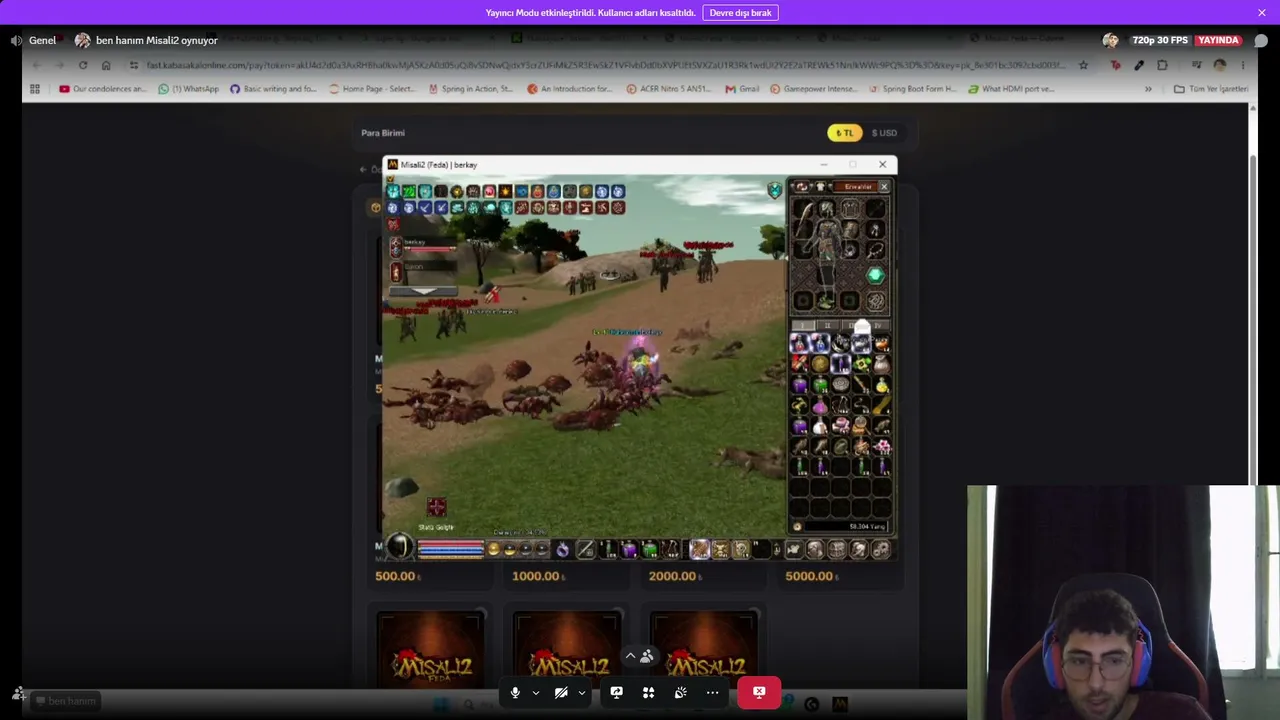Viewport: 1280px width, 720px height.
Task: Open the Genel voice channel label
Action: click(42, 40)
